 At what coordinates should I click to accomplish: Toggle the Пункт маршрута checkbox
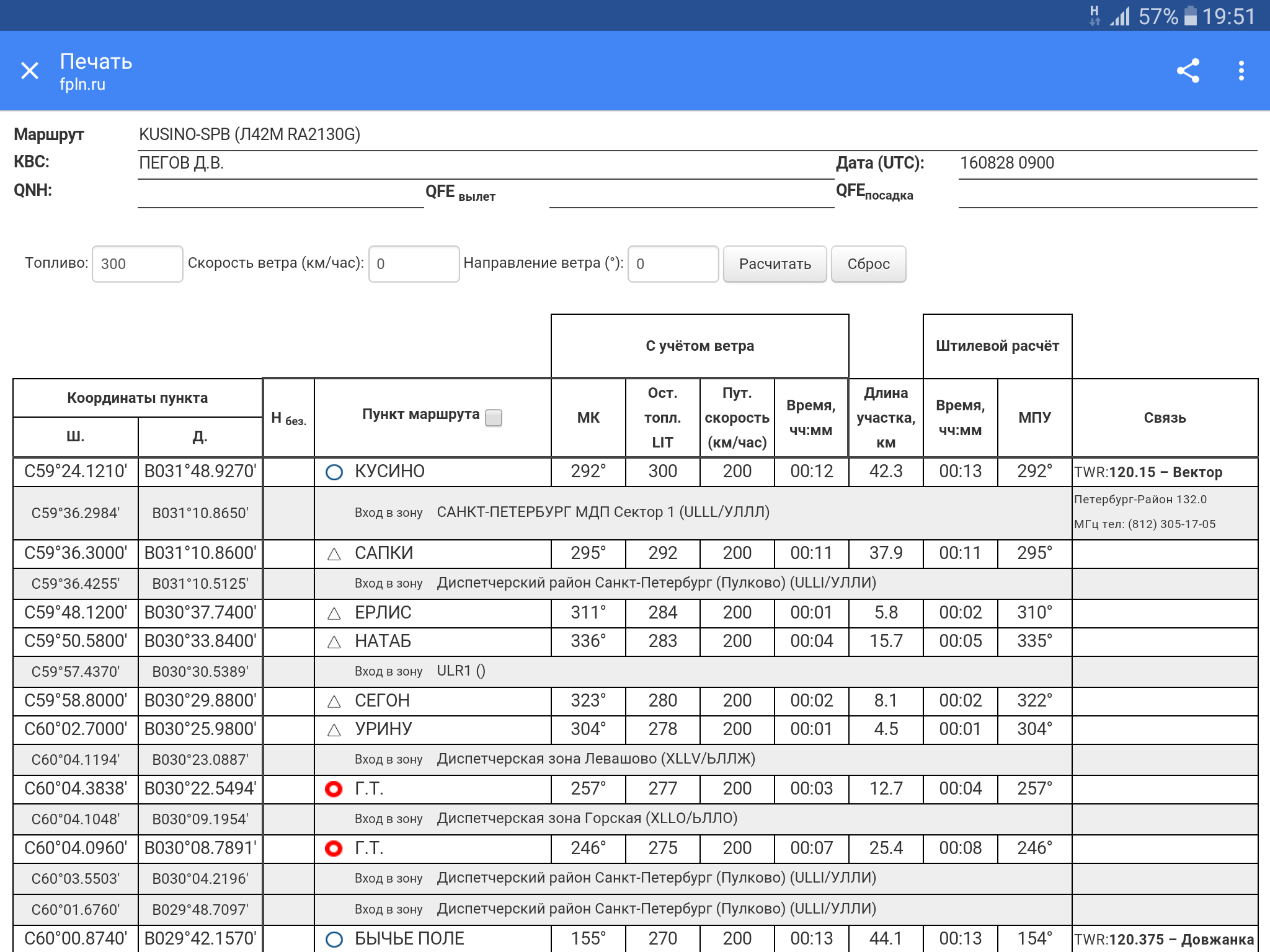(x=494, y=418)
